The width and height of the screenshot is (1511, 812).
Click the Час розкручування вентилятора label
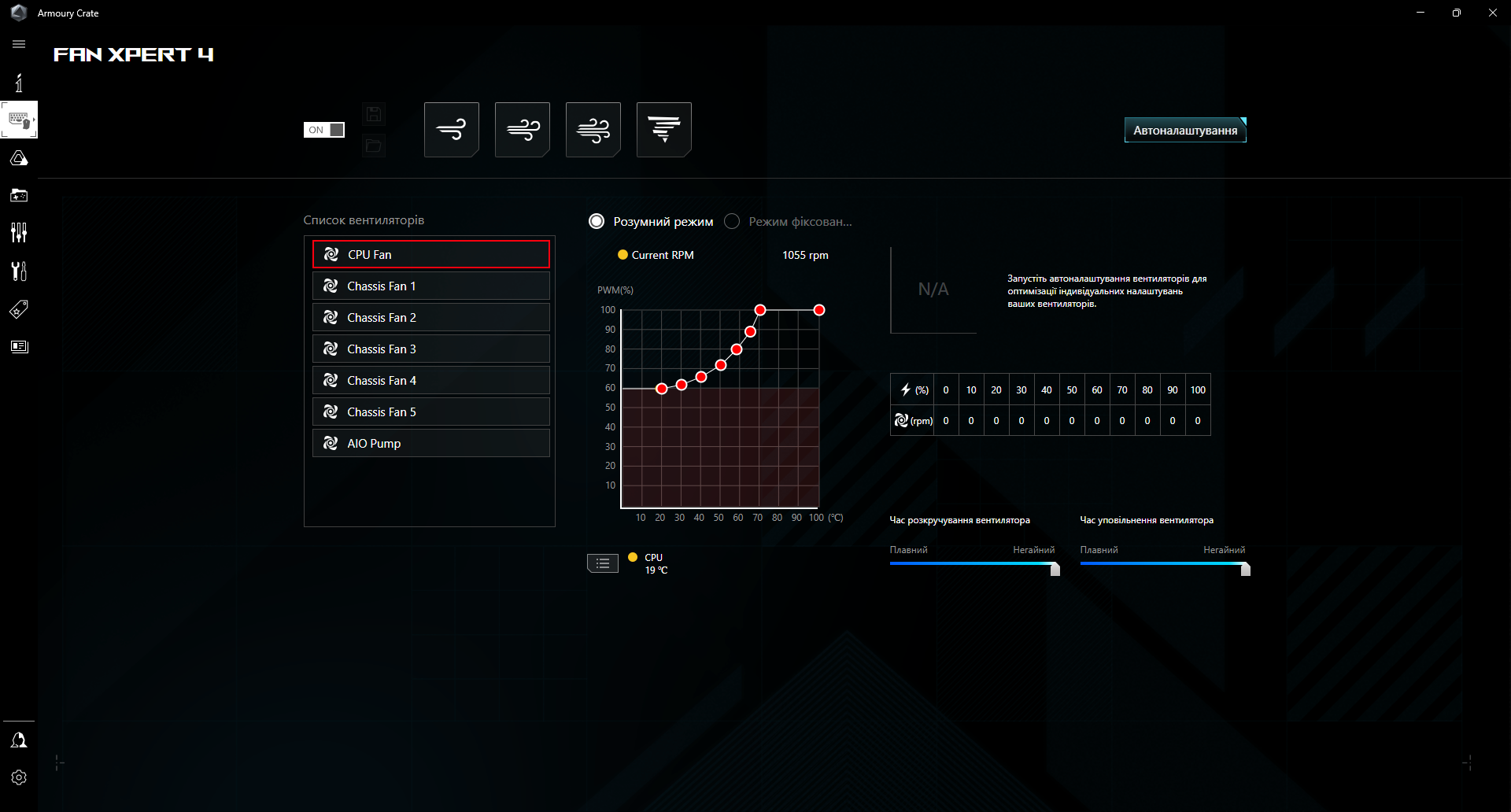pyautogui.click(x=960, y=520)
